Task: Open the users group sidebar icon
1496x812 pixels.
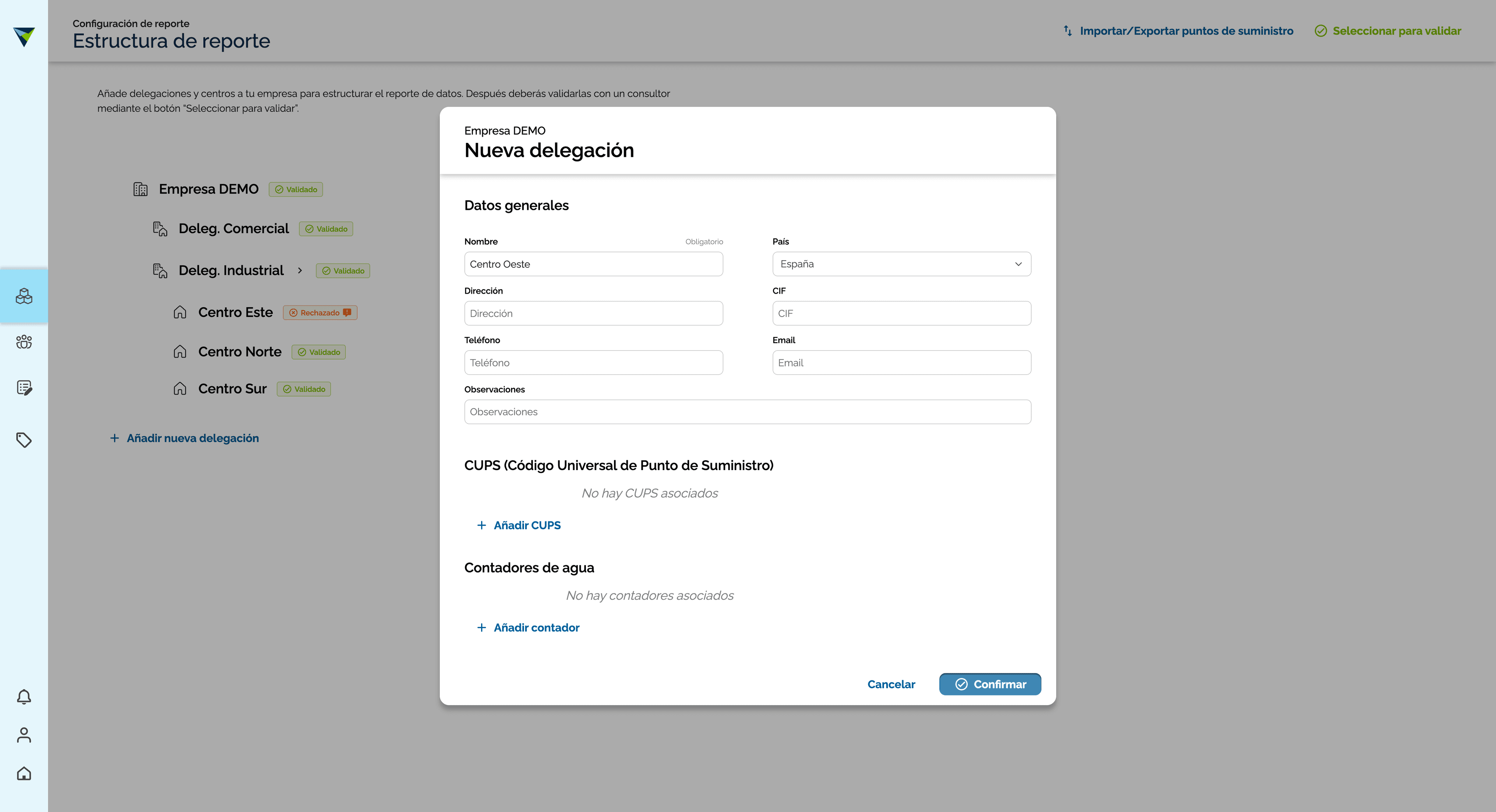Action: click(24, 342)
